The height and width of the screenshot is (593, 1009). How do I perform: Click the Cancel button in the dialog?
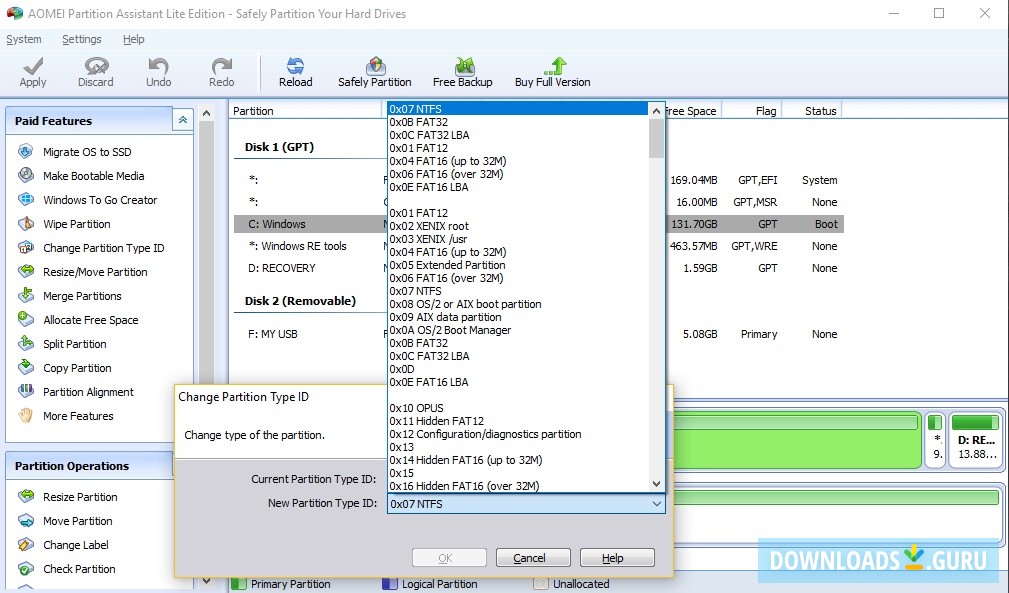pyautogui.click(x=533, y=558)
